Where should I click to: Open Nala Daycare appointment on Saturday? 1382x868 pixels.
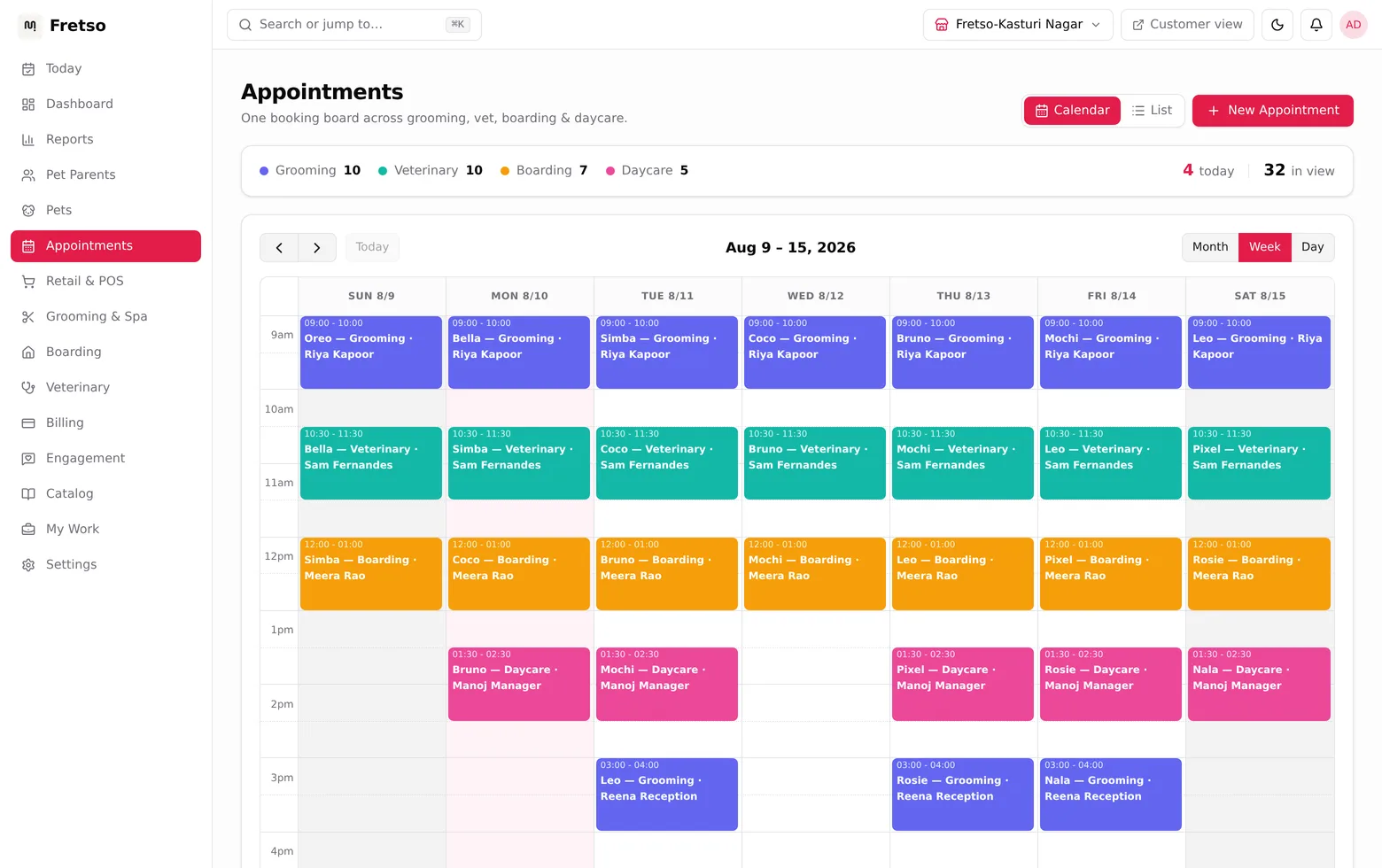[x=1260, y=684]
